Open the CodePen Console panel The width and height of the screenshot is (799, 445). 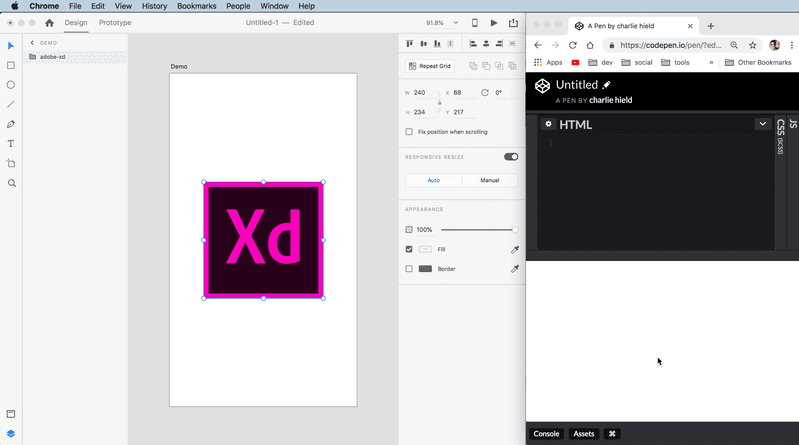[546, 434]
